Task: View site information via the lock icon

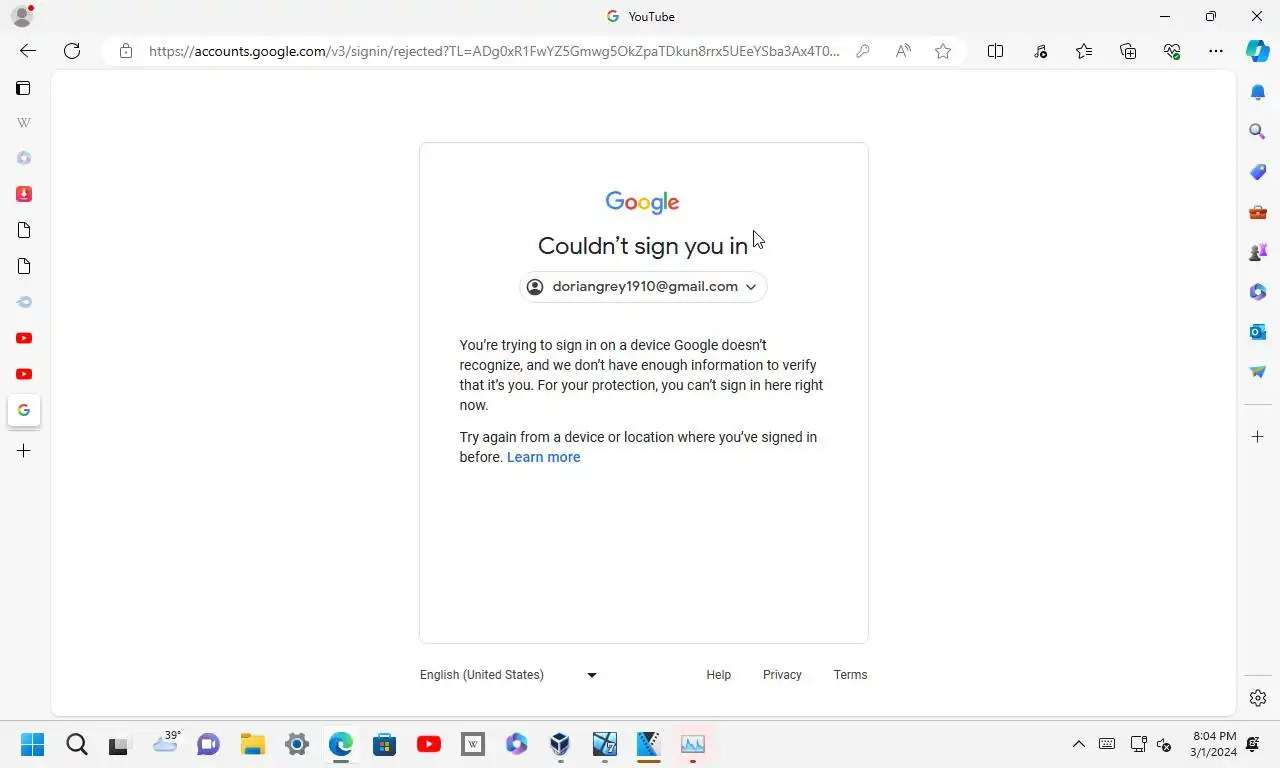Action: point(126,51)
